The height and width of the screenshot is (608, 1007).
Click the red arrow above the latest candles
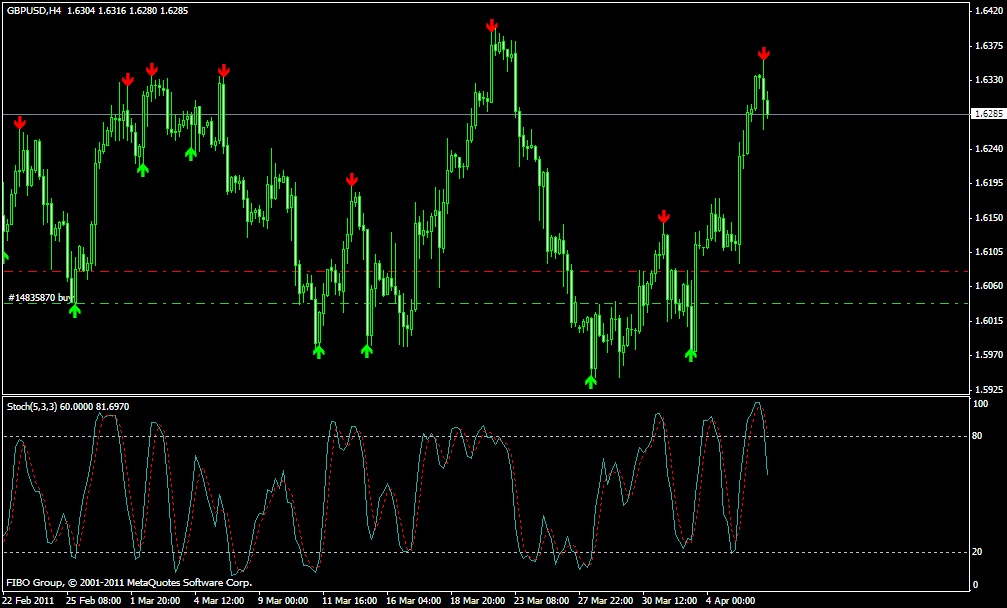(763, 54)
